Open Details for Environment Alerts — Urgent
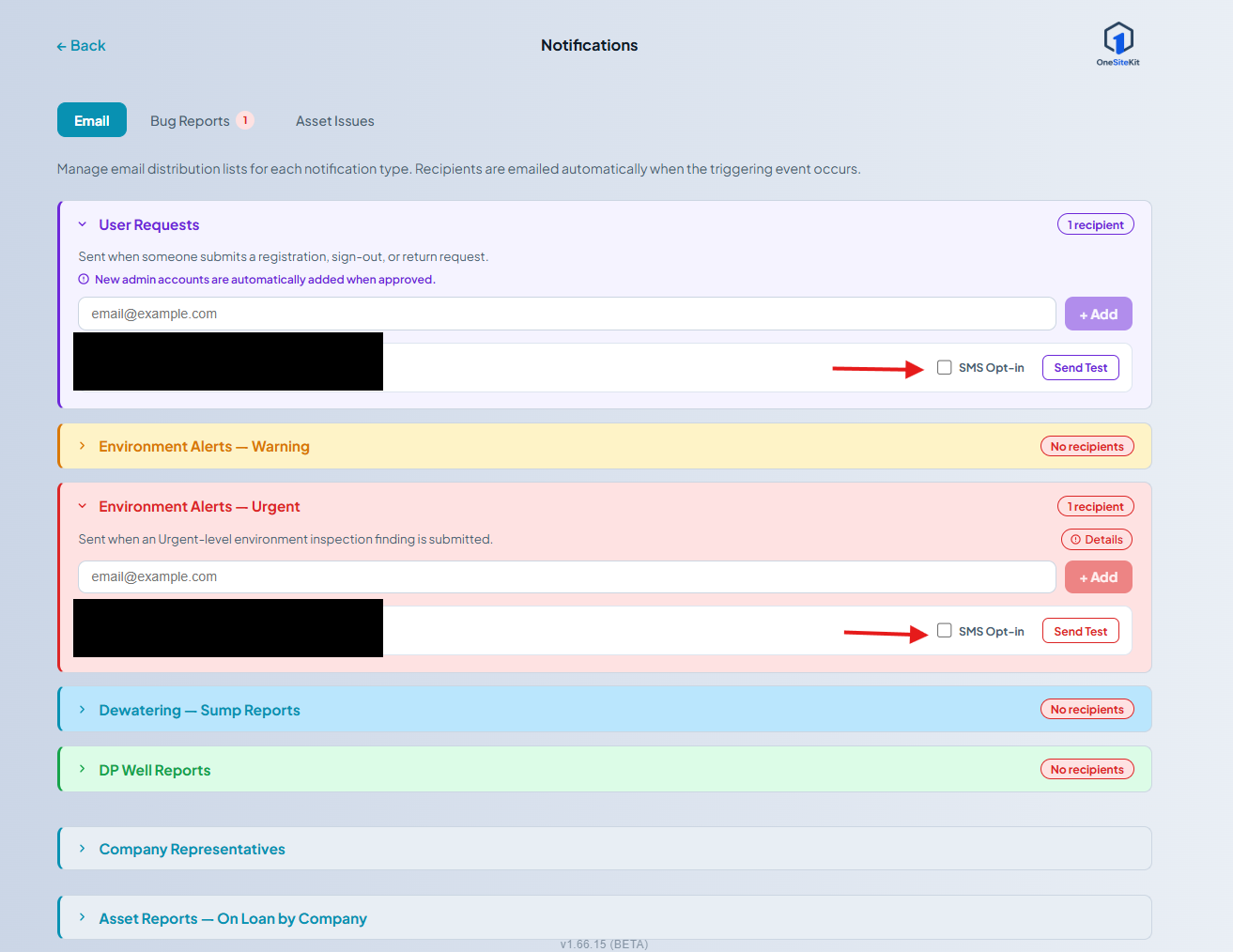Viewport: 1233px width, 952px height. (1097, 540)
